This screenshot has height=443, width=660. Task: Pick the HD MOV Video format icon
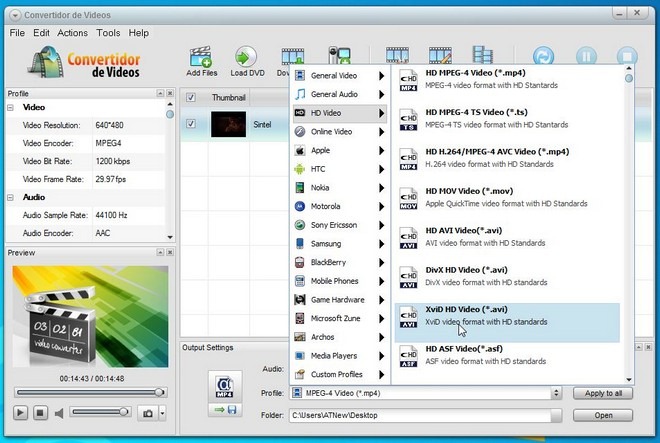pyautogui.click(x=408, y=198)
